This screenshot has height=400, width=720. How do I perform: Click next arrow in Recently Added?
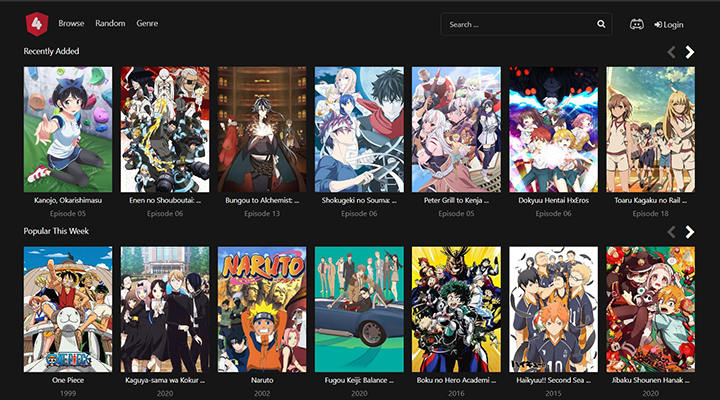click(x=690, y=52)
